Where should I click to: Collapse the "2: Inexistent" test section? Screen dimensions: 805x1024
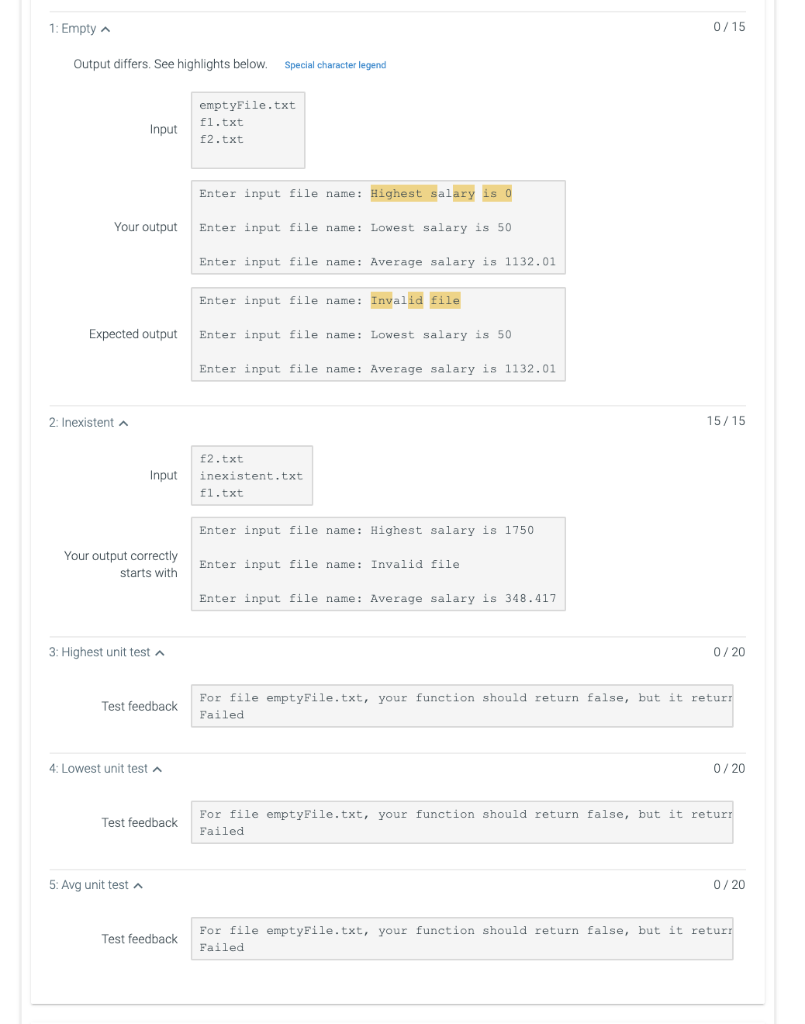tap(123, 422)
